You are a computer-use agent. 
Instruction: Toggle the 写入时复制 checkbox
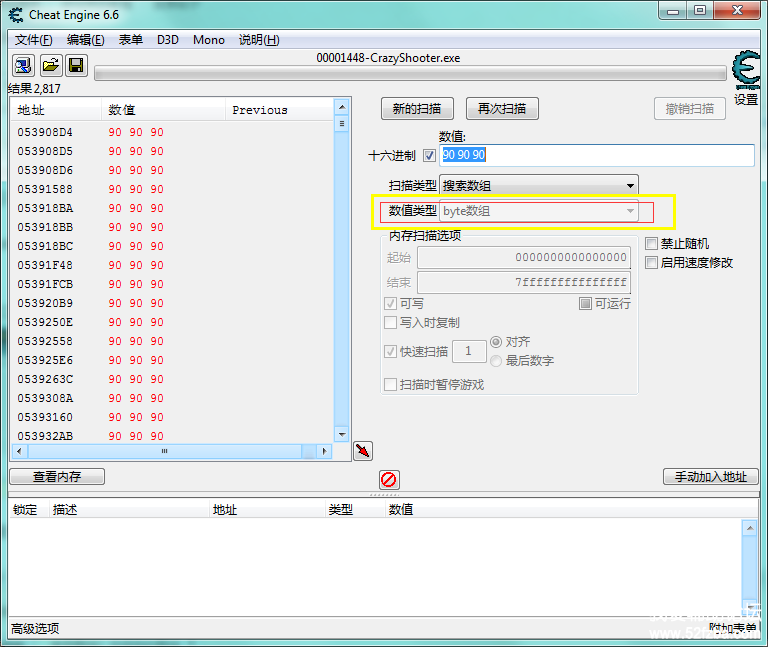[x=390, y=323]
